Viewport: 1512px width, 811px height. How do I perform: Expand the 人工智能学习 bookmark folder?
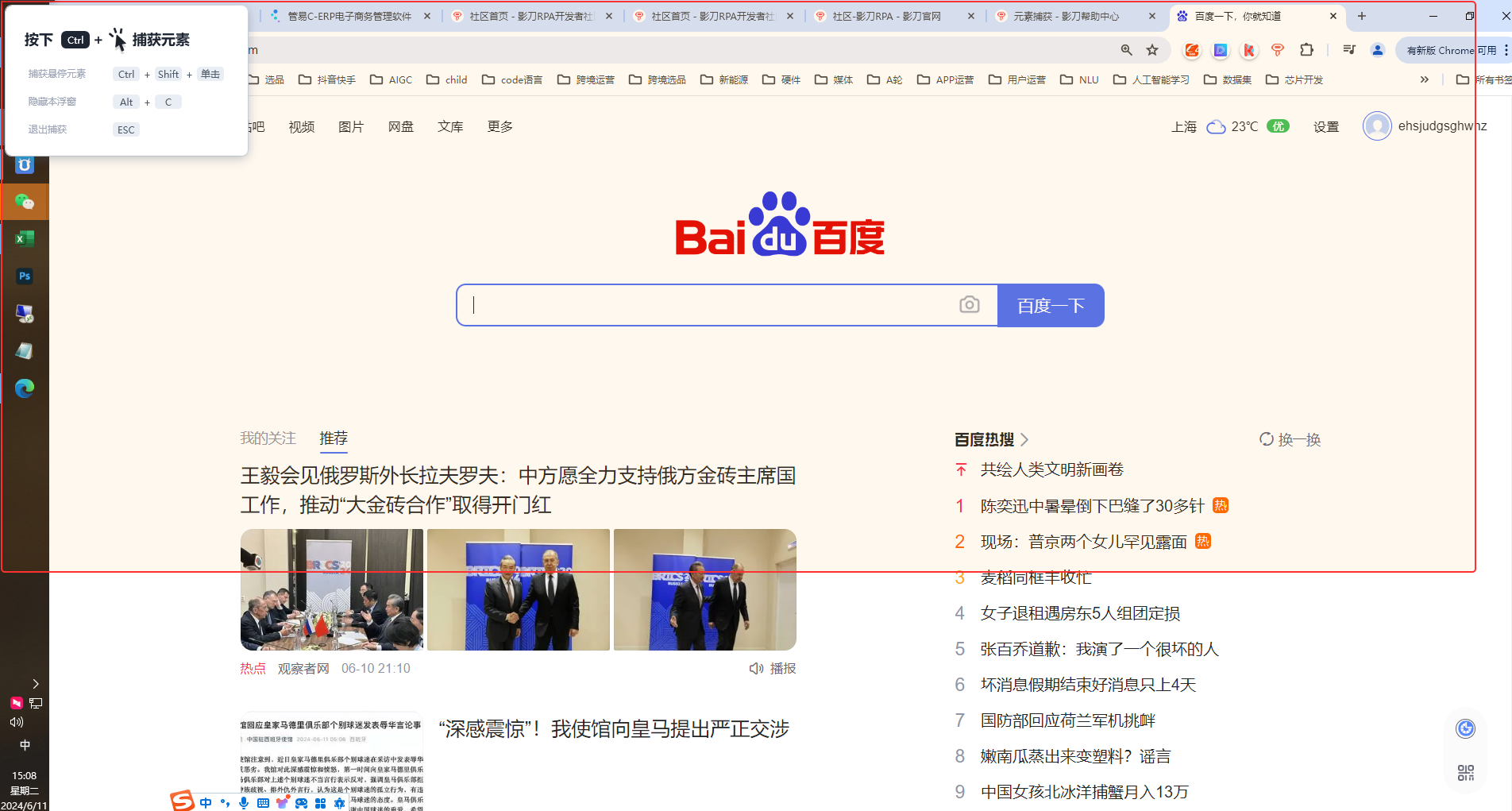[1151, 79]
